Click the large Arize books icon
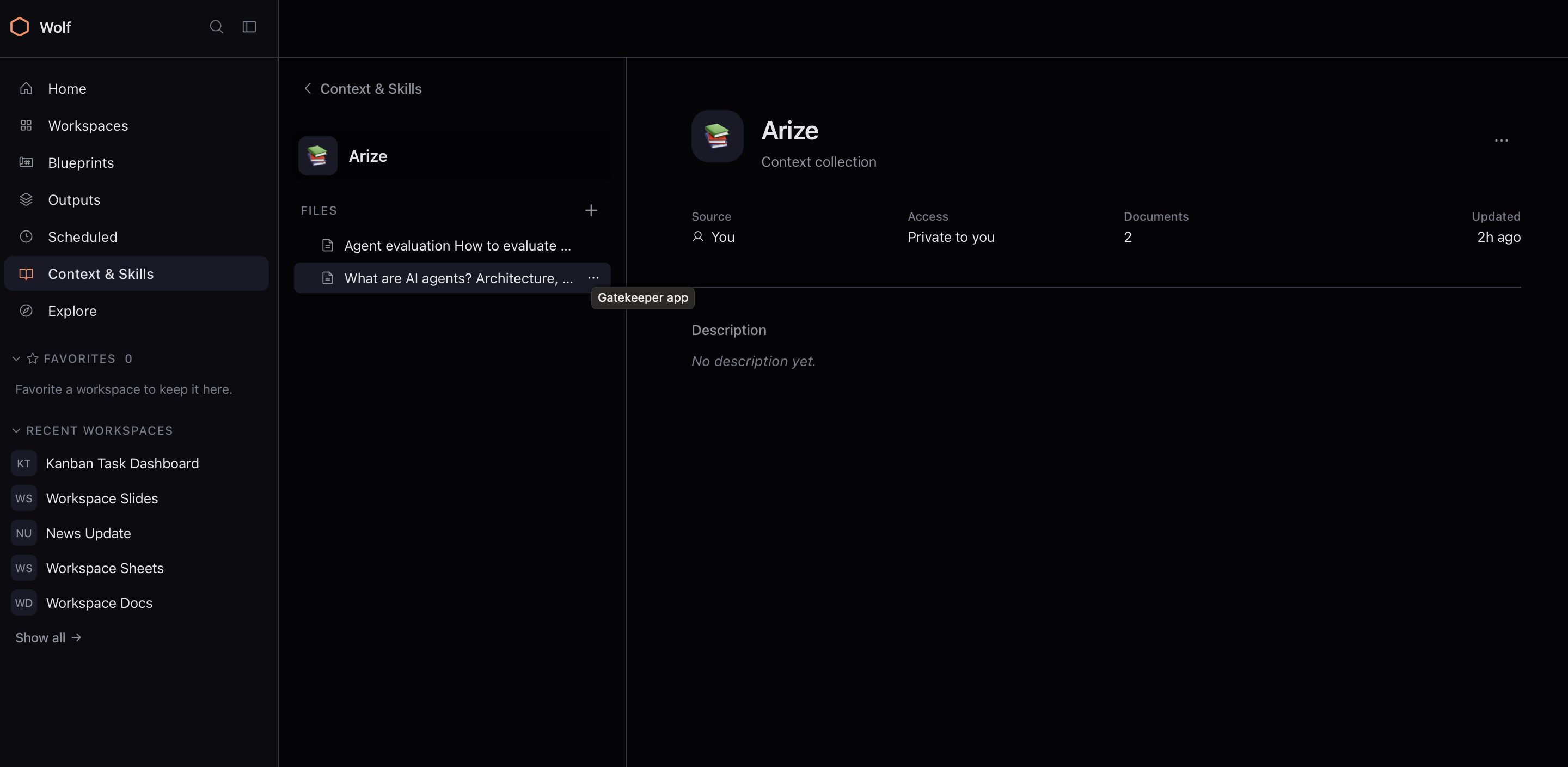 point(717,137)
